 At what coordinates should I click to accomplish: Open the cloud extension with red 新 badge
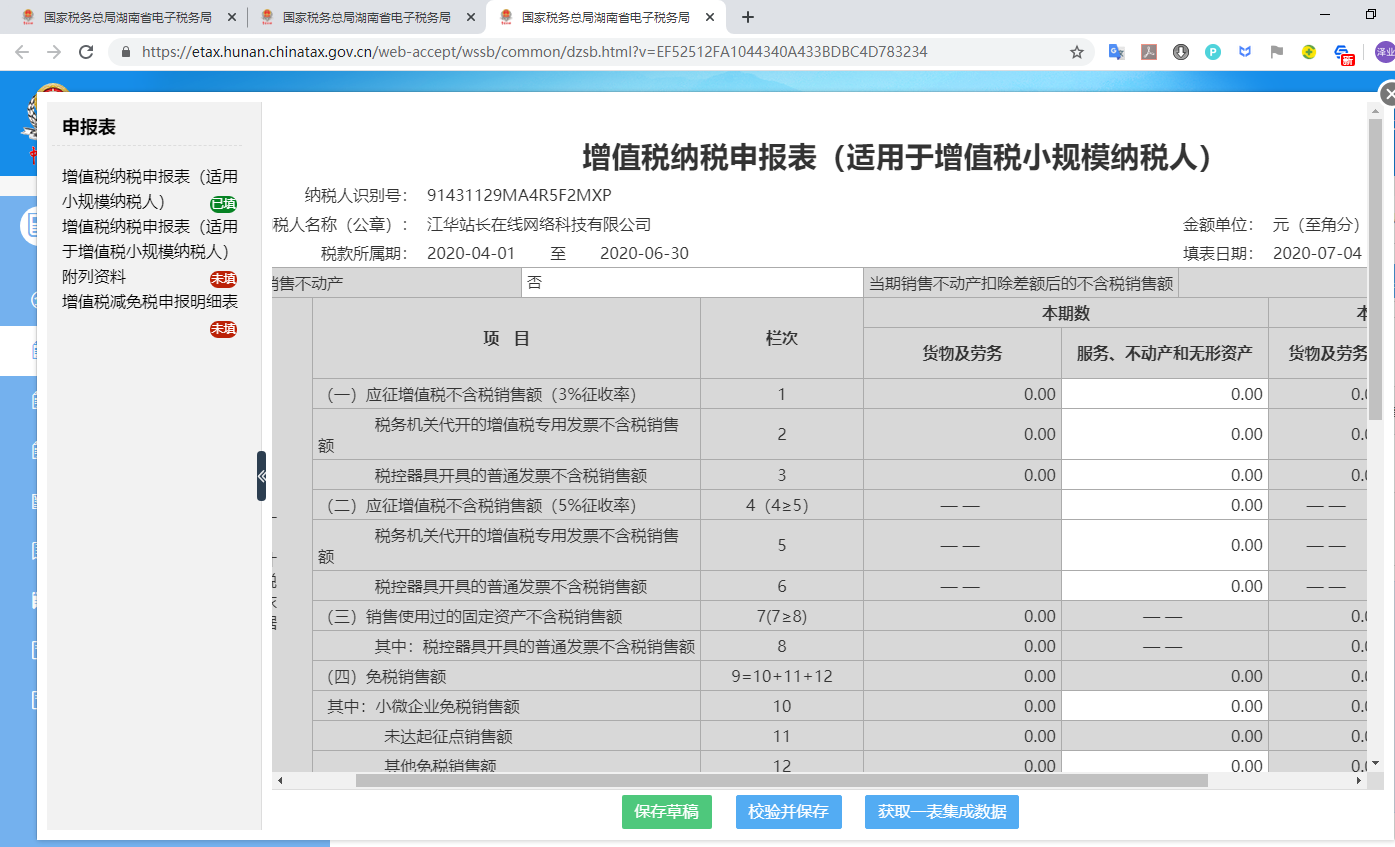pyautogui.click(x=1344, y=54)
